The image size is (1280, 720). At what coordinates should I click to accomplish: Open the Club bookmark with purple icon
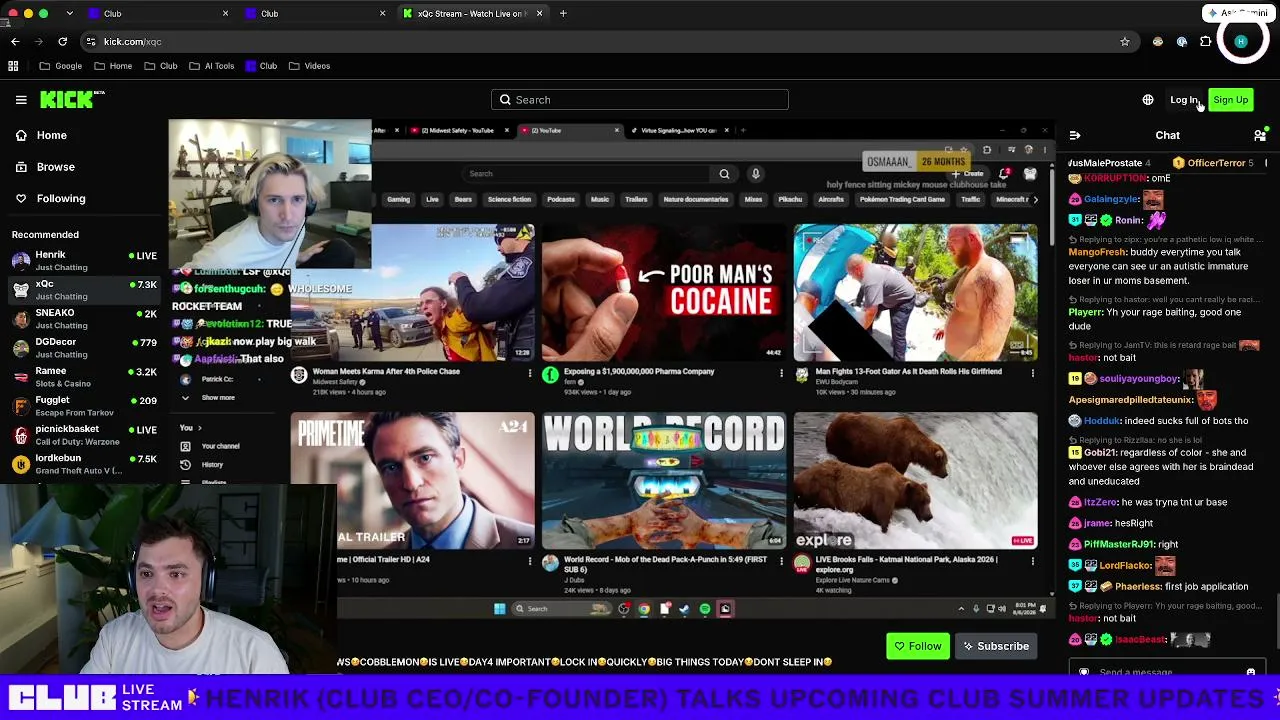[x=261, y=66]
